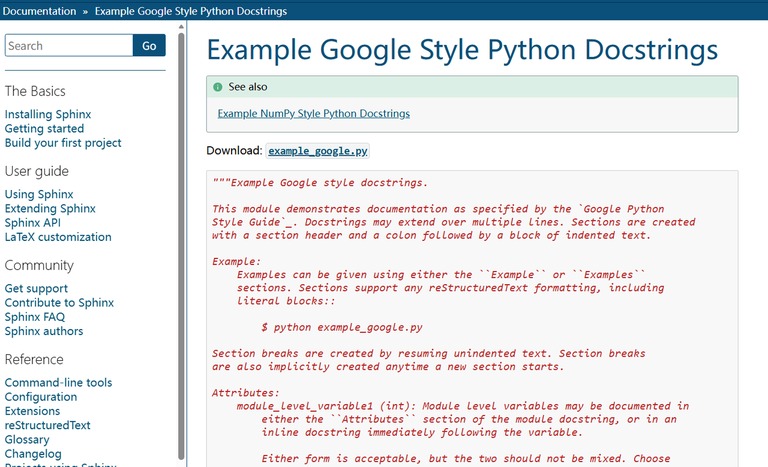Viewport: 768px width, 467px height.
Task: Click the "Attributes:" line in the code
Action: 245,393
